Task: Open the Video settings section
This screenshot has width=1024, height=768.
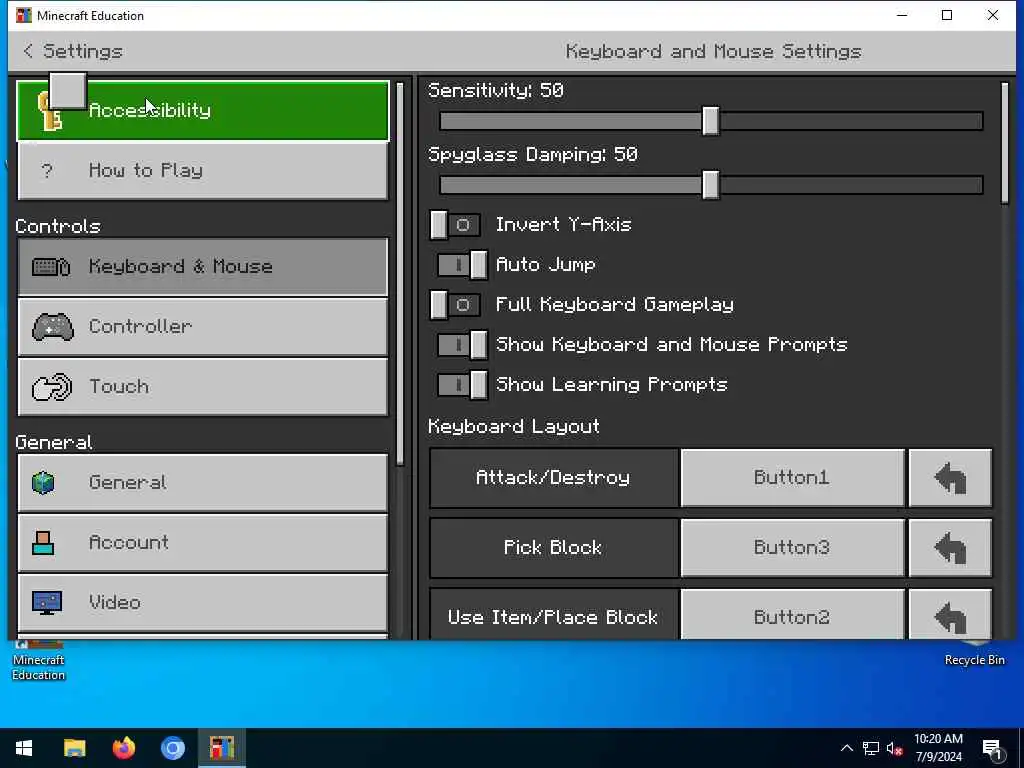Action: (x=203, y=603)
